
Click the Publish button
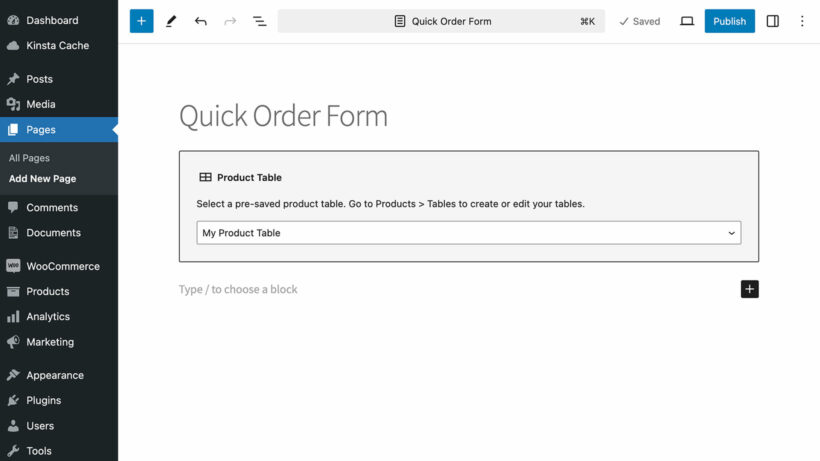click(729, 21)
